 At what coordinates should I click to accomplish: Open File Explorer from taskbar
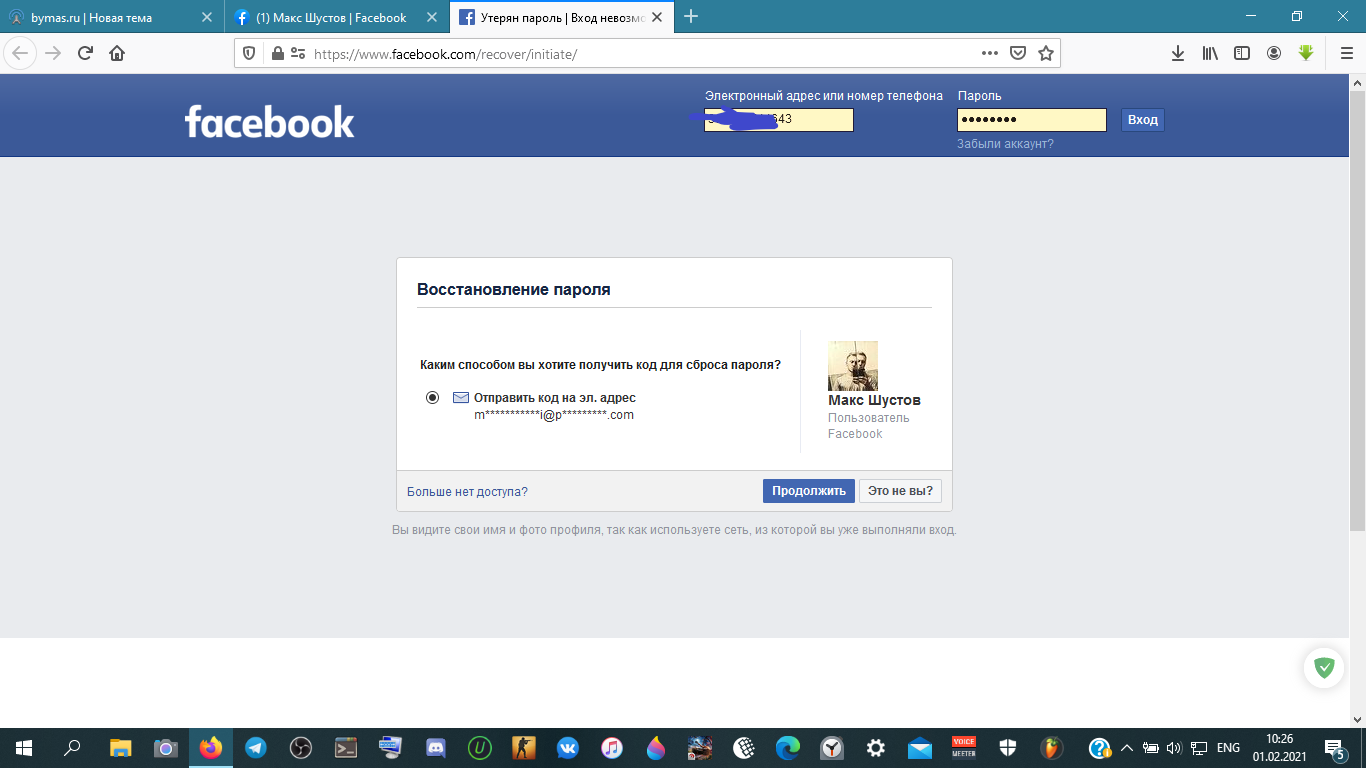(120, 748)
